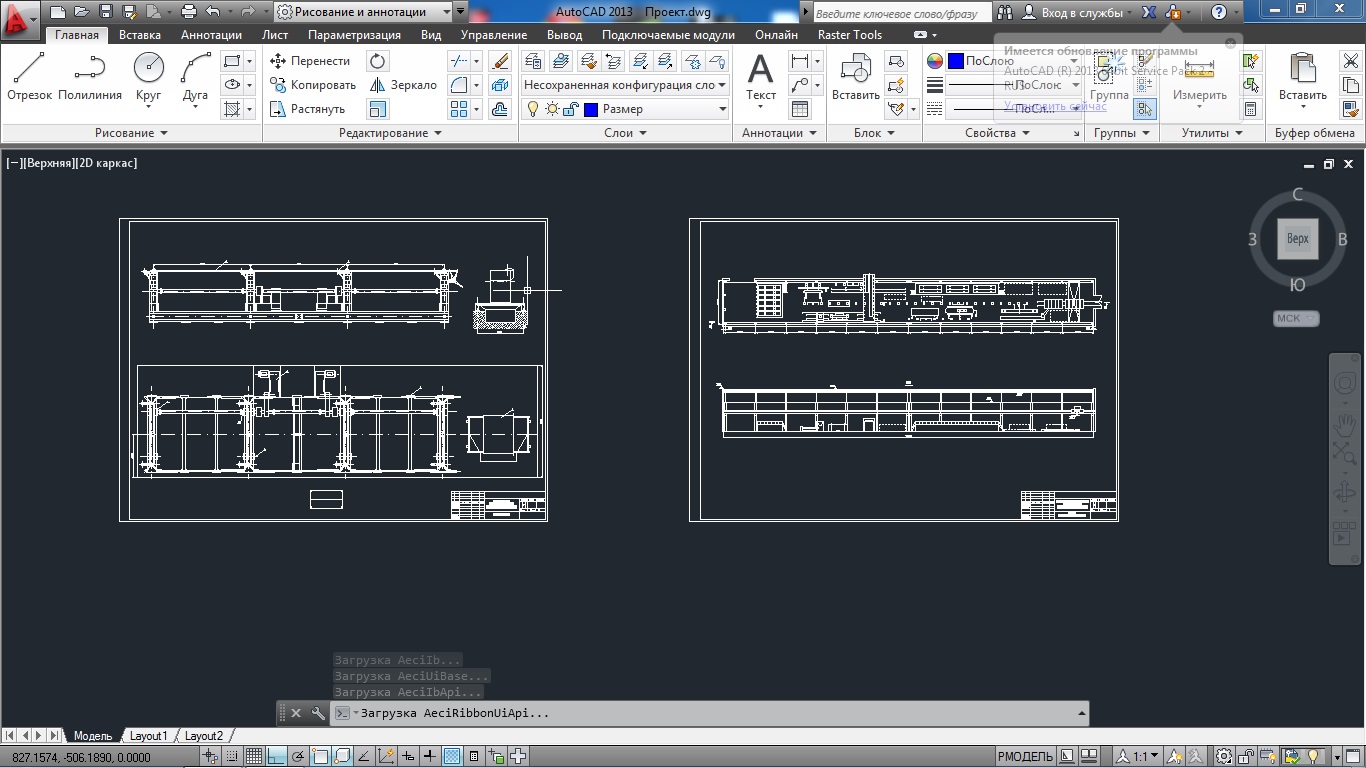Toggle dynamic input in status bar
This screenshot has width=1366, height=768.
coord(407,757)
